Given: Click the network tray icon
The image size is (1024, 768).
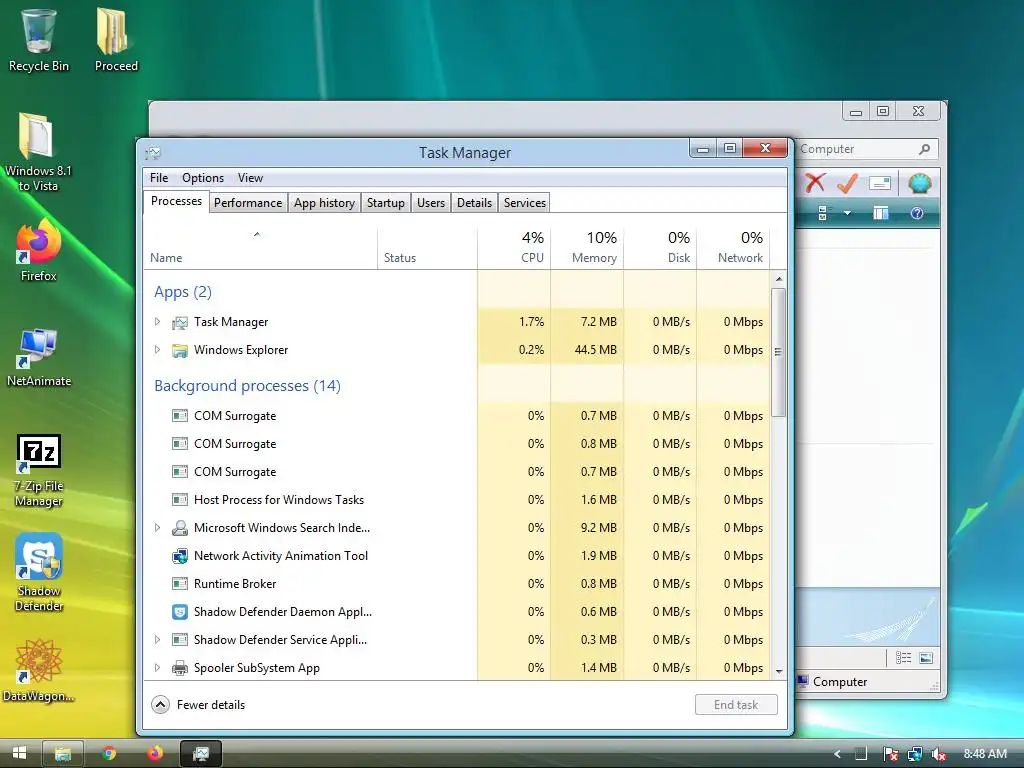Looking at the screenshot, I should tap(914, 754).
